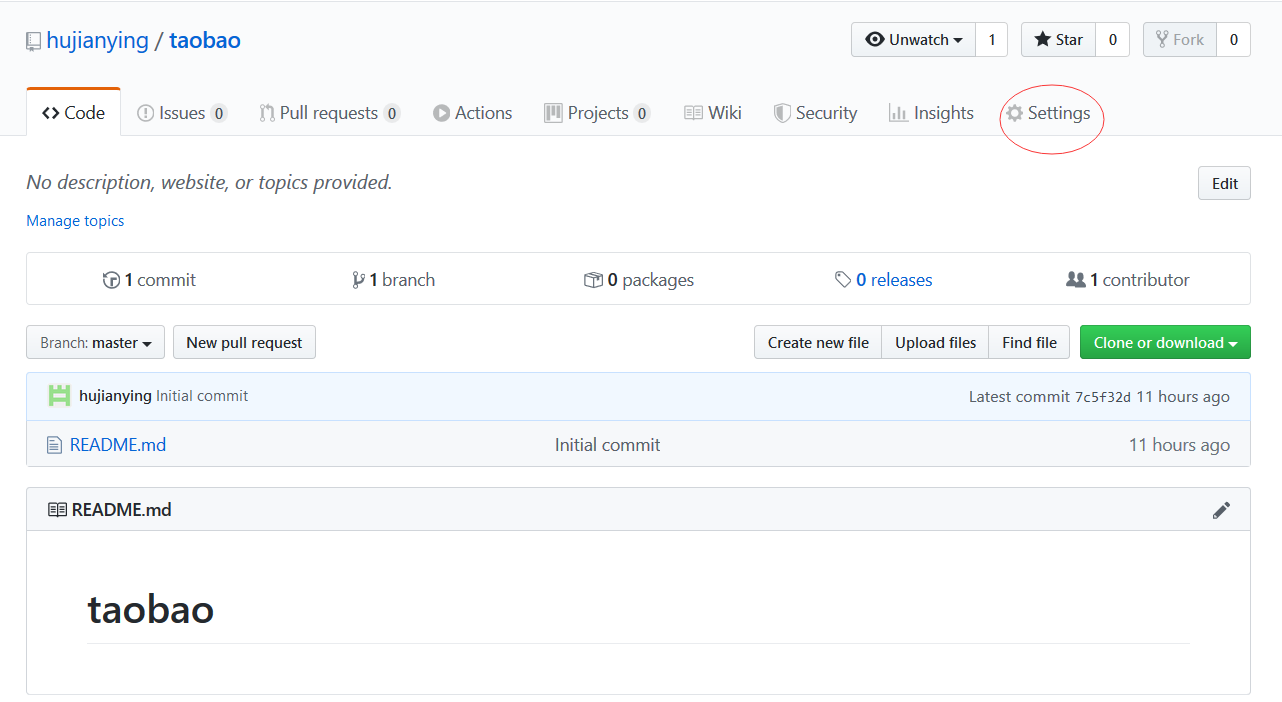Click the hujianying avatar in commit row
This screenshot has height=702, width=1282.
click(x=59, y=396)
